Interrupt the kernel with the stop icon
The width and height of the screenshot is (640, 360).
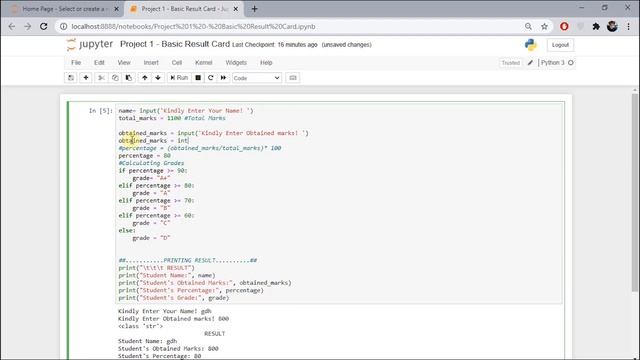pos(198,78)
